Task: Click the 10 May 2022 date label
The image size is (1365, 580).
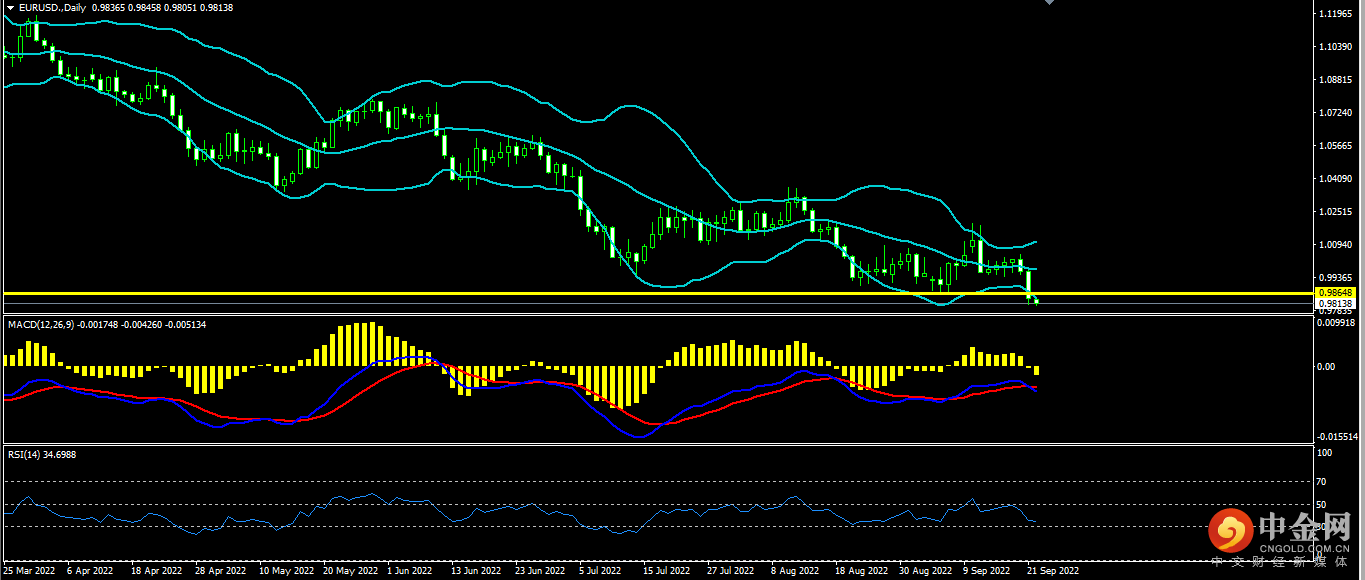Action: click(286, 571)
